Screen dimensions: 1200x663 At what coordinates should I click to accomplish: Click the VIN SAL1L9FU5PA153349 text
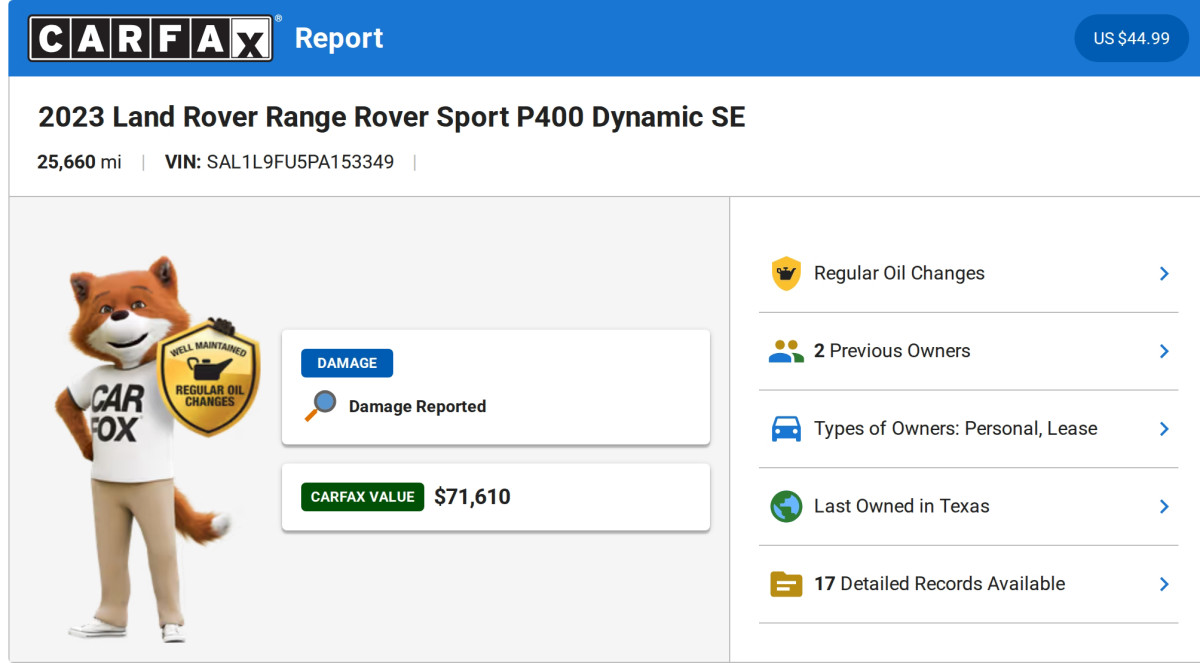tap(279, 162)
